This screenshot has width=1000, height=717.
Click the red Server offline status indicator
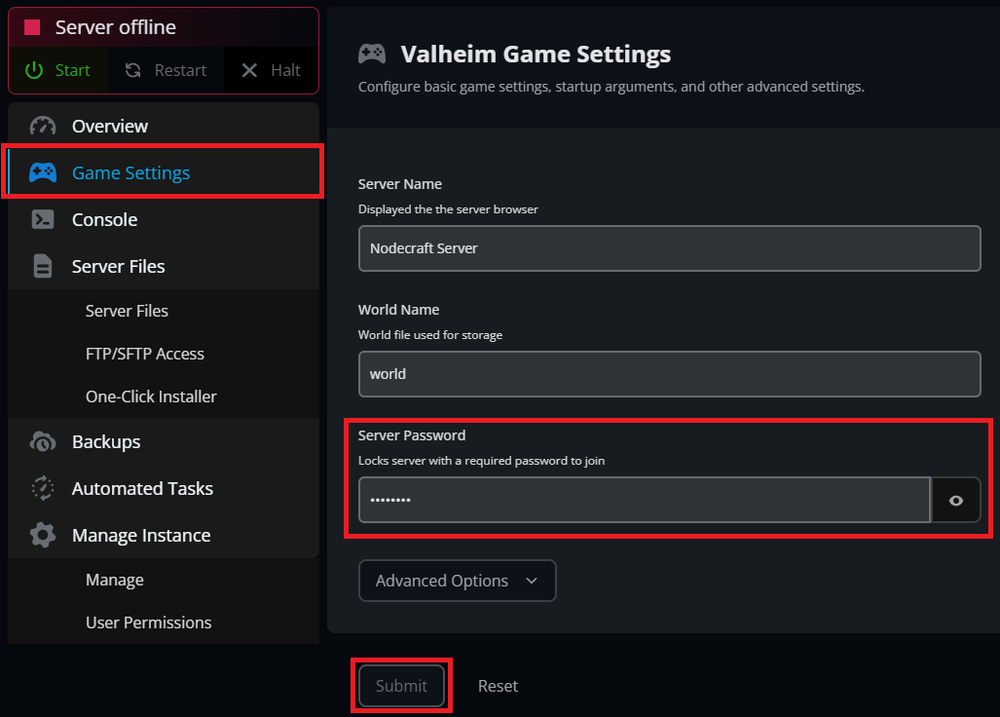pyautogui.click(x=34, y=26)
